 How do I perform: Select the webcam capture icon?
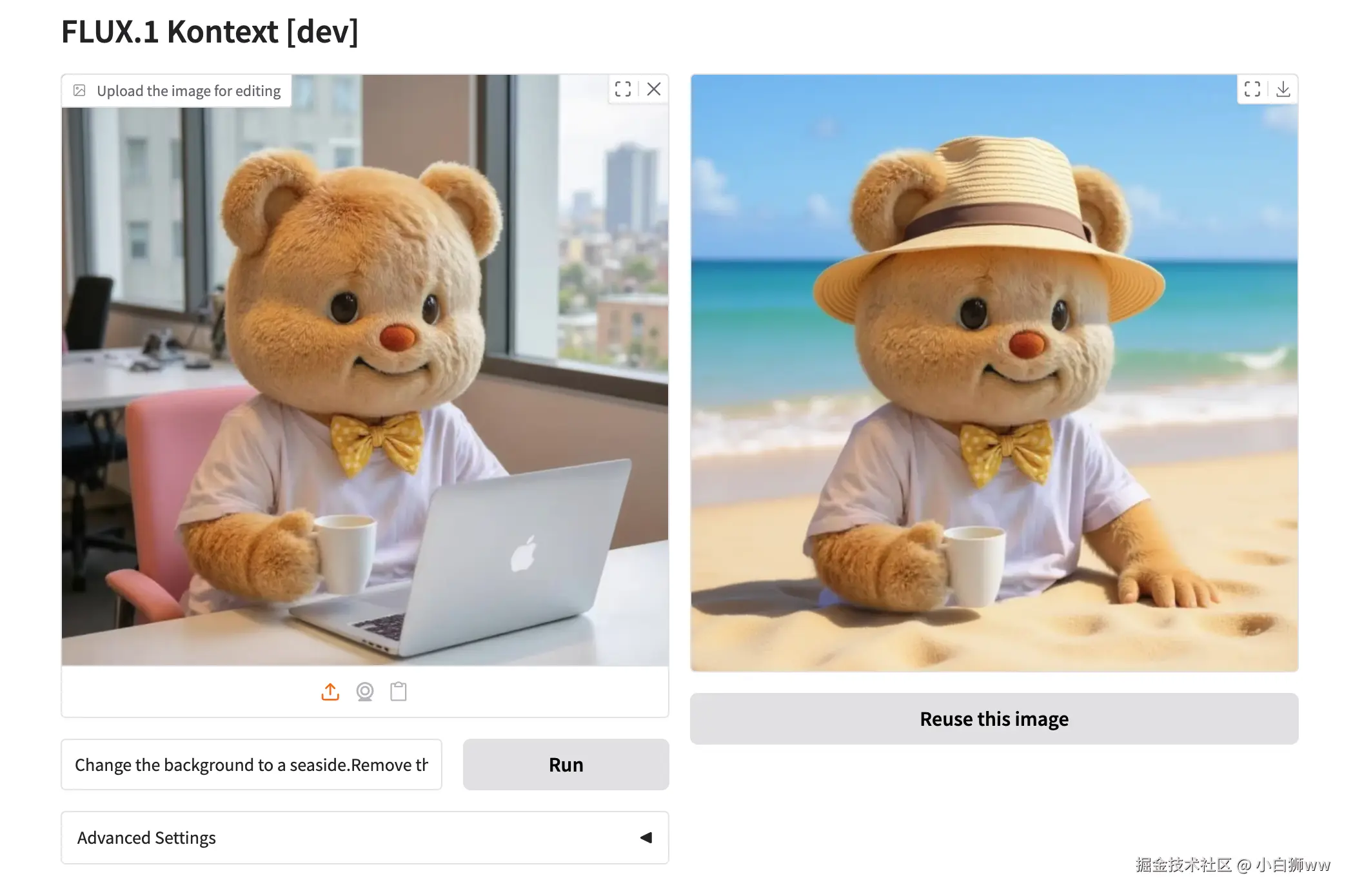pyautogui.click(x=365, y=692)
